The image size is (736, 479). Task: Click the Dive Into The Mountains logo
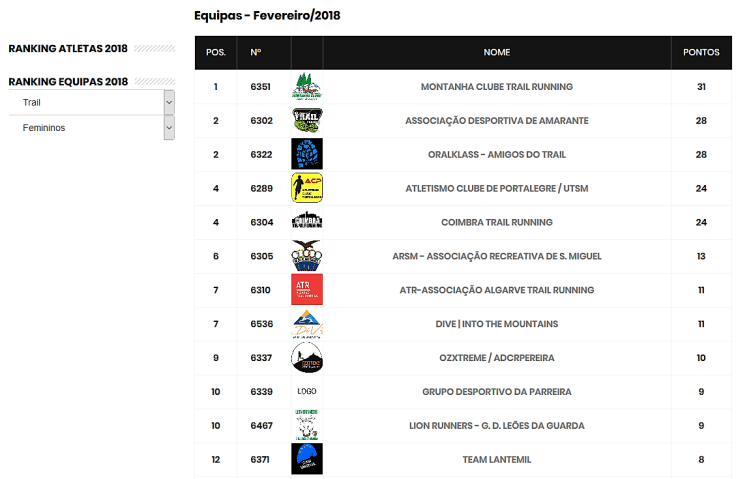pos(307,324)
